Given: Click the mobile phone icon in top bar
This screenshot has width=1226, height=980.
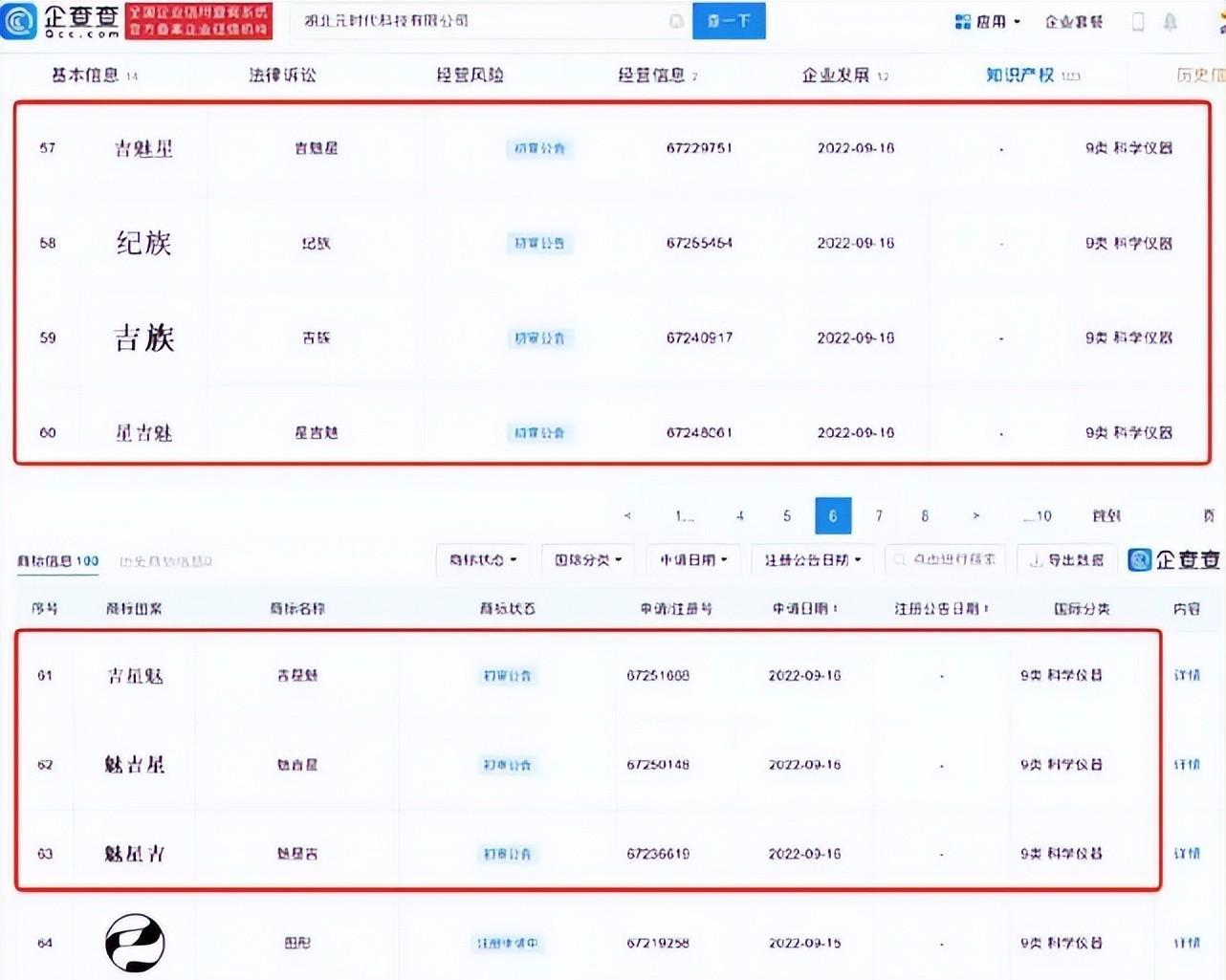Looking at the screenshot, I should [x=1137, y=20].
